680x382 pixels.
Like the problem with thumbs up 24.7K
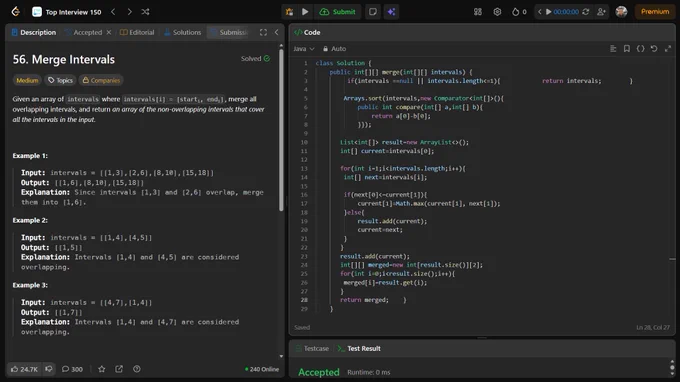click(24, 369)
